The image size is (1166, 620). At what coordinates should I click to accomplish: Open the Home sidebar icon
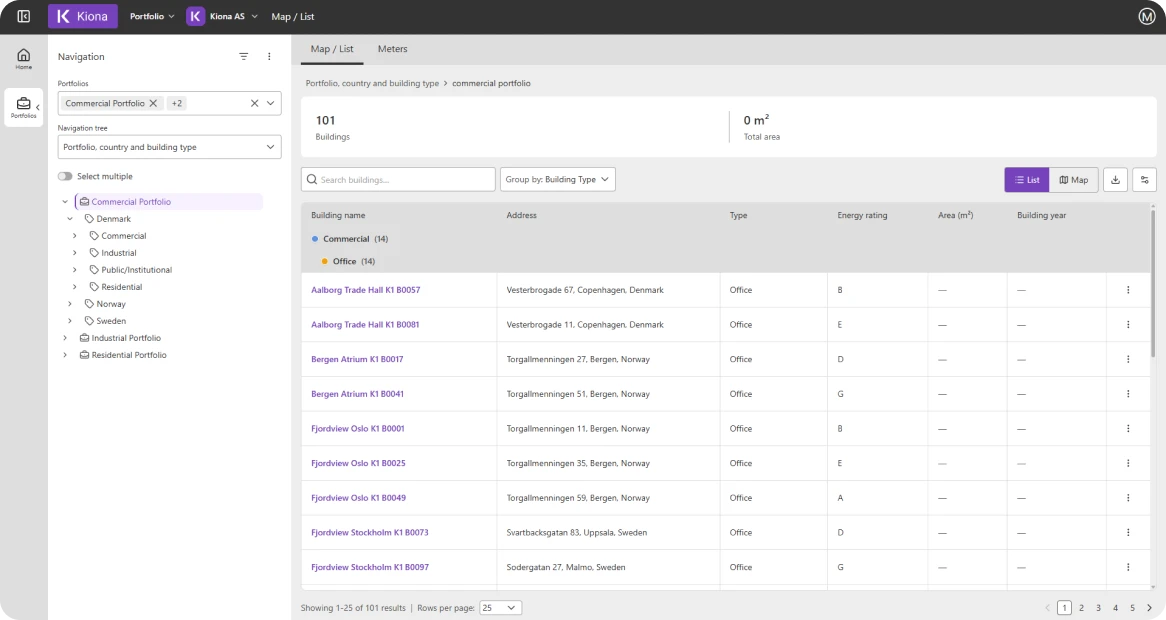click(24, 59)
